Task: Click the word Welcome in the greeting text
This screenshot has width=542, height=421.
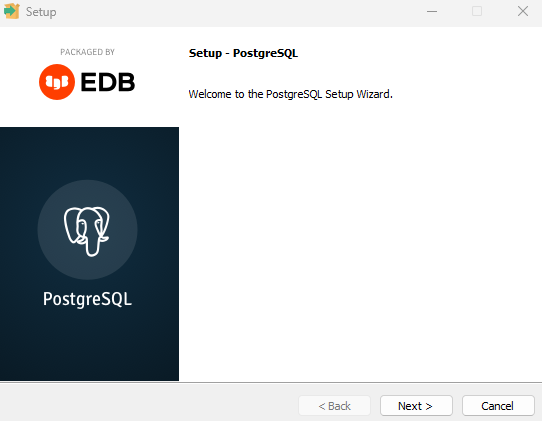Action: pyautogui.click(x=210, y=94)
